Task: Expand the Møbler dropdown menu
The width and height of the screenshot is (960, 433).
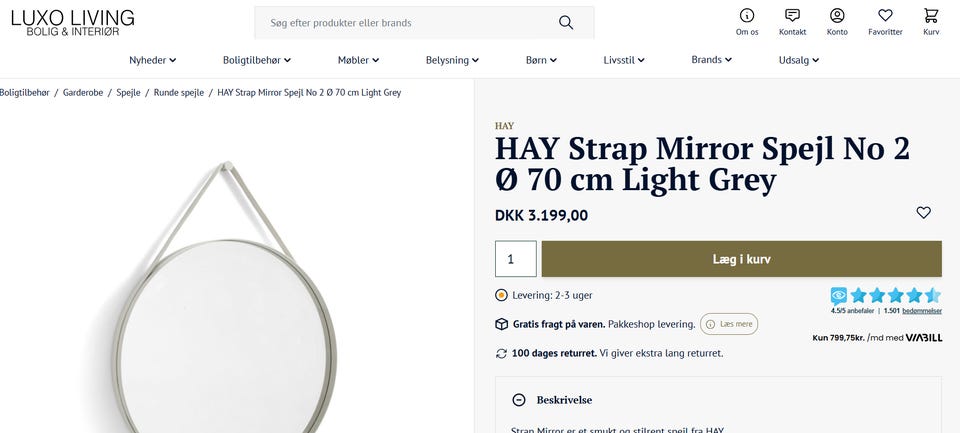Action: [x=358, y=60]
